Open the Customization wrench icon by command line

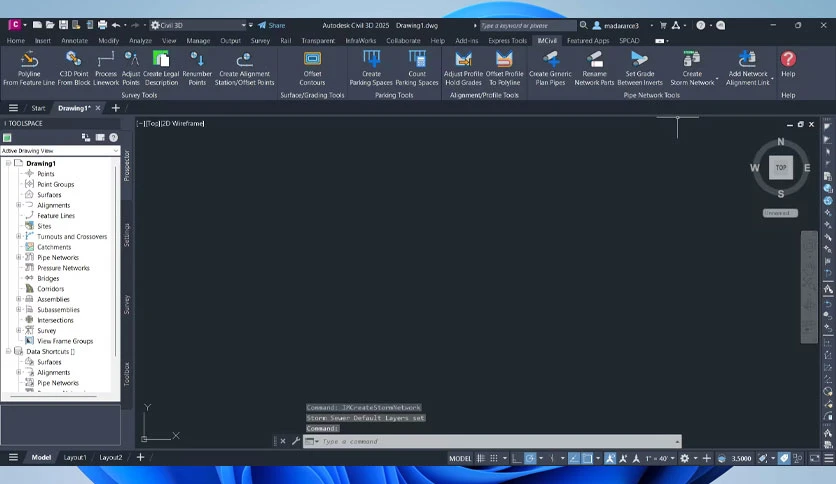[296, 441]
